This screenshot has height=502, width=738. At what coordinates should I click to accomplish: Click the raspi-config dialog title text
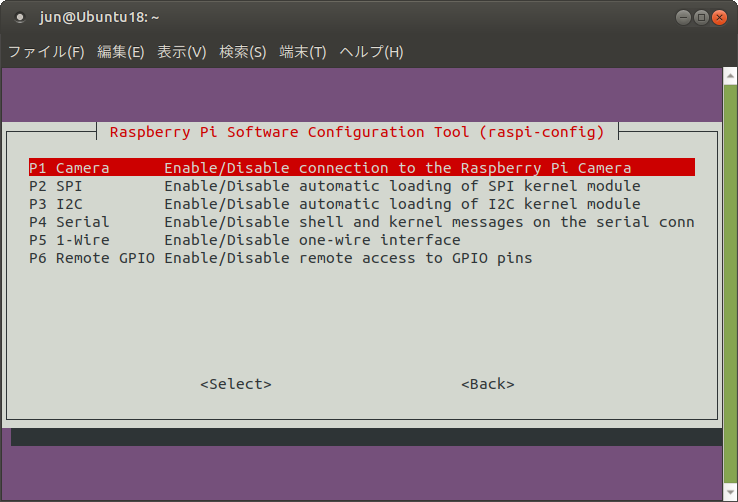point(357,132)
